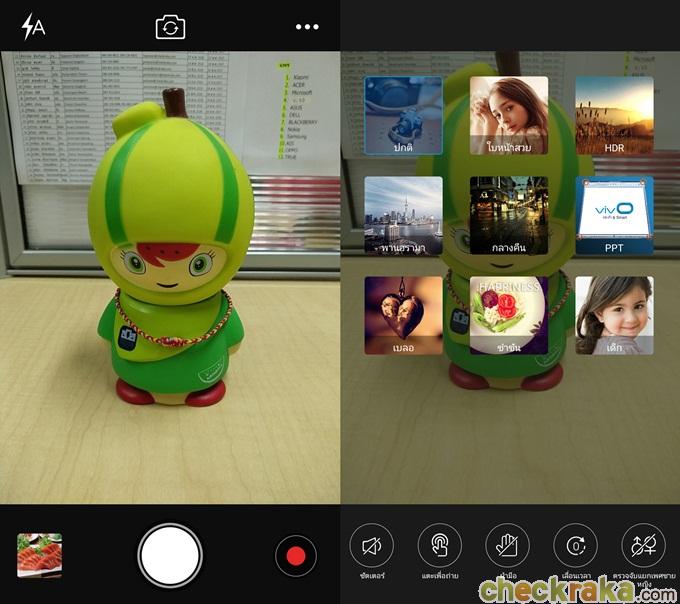Pick the HAPPINESS food plate mode tile
The width and height of the screenshot is (680, 604).
pos(508,315)
